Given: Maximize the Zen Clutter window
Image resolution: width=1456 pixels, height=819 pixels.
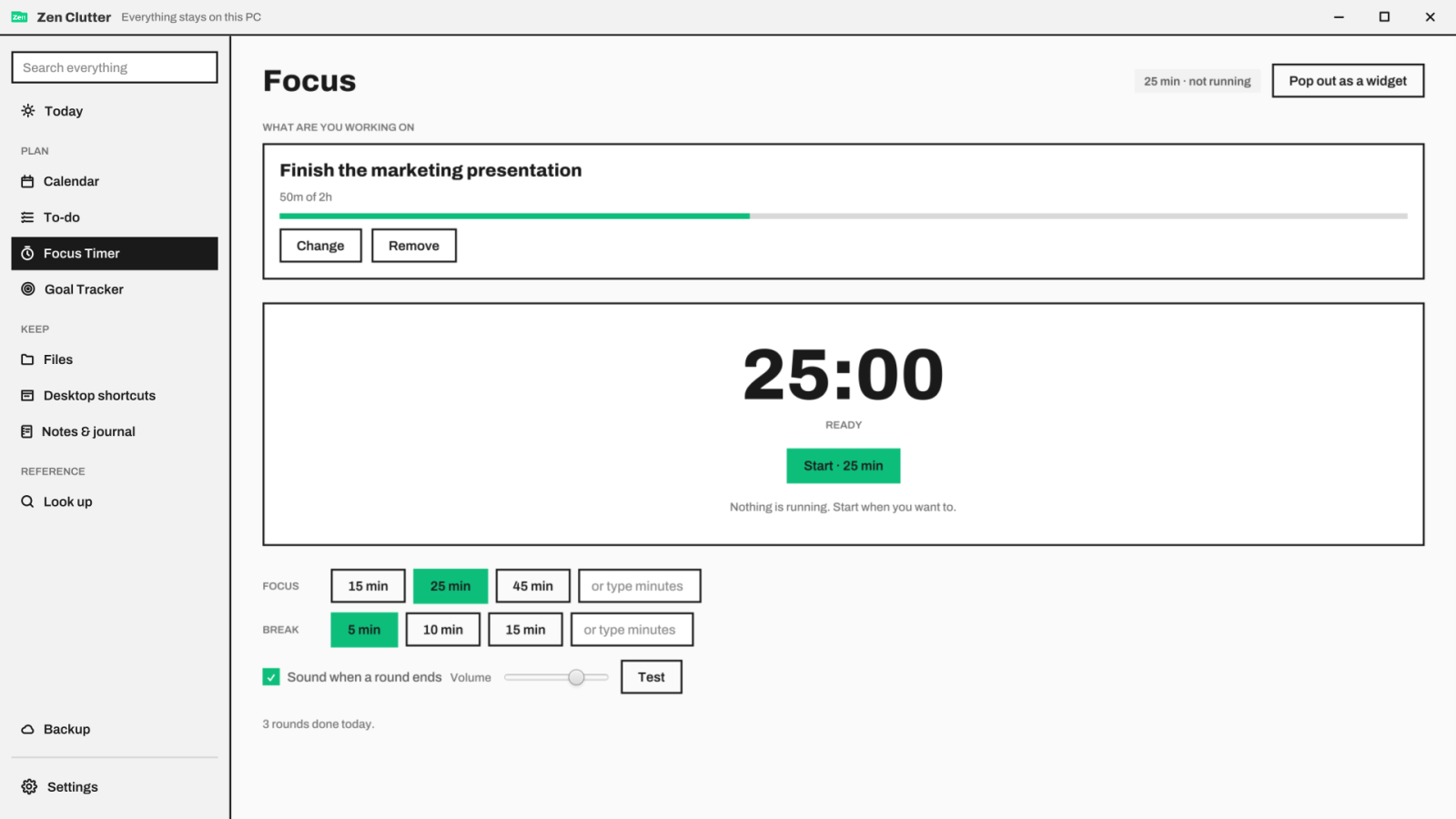Looking at the screenshot, I should pyautogui.click(x=1384, y=17).
